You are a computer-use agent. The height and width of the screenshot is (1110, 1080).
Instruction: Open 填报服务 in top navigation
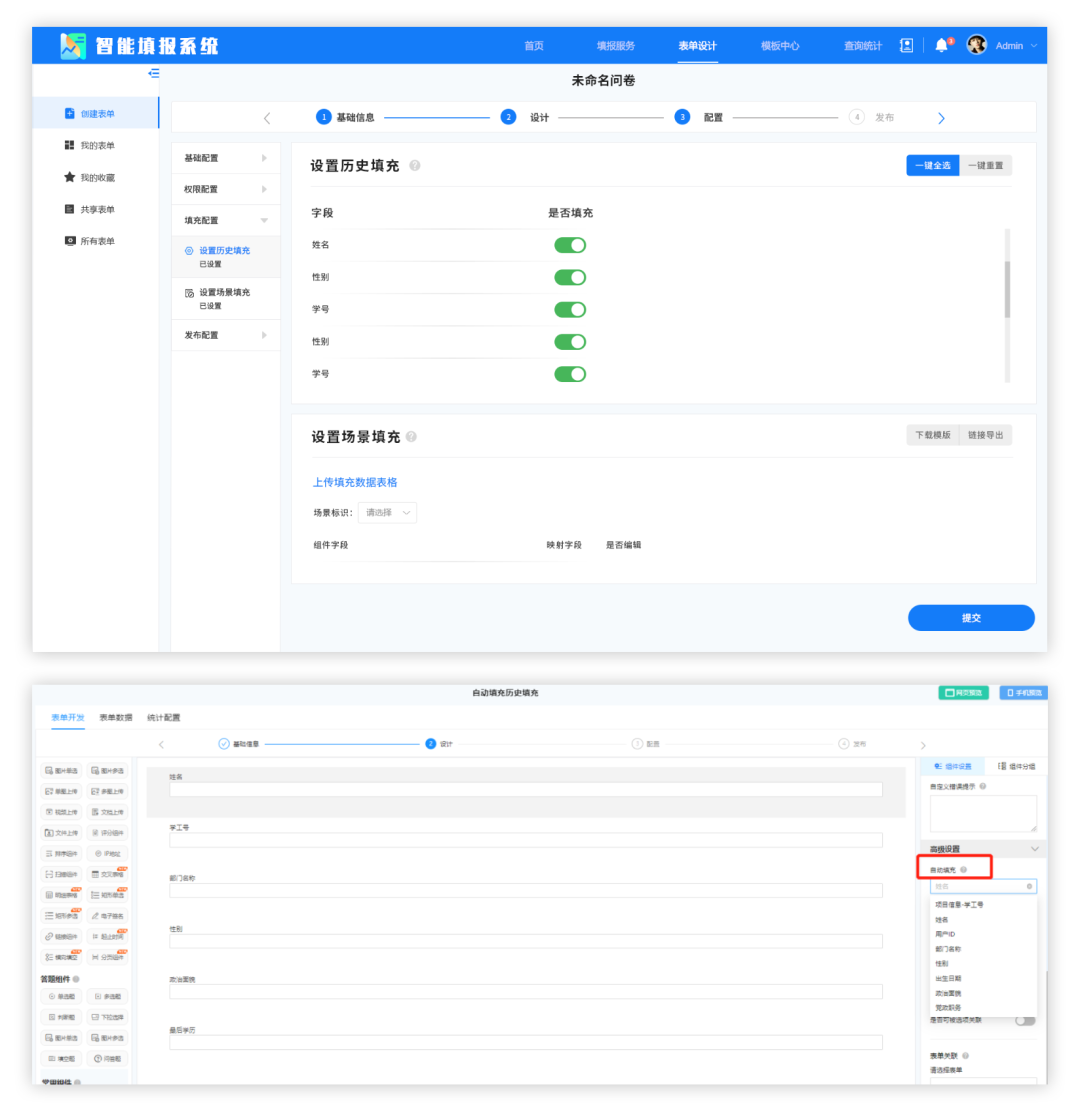616,45
